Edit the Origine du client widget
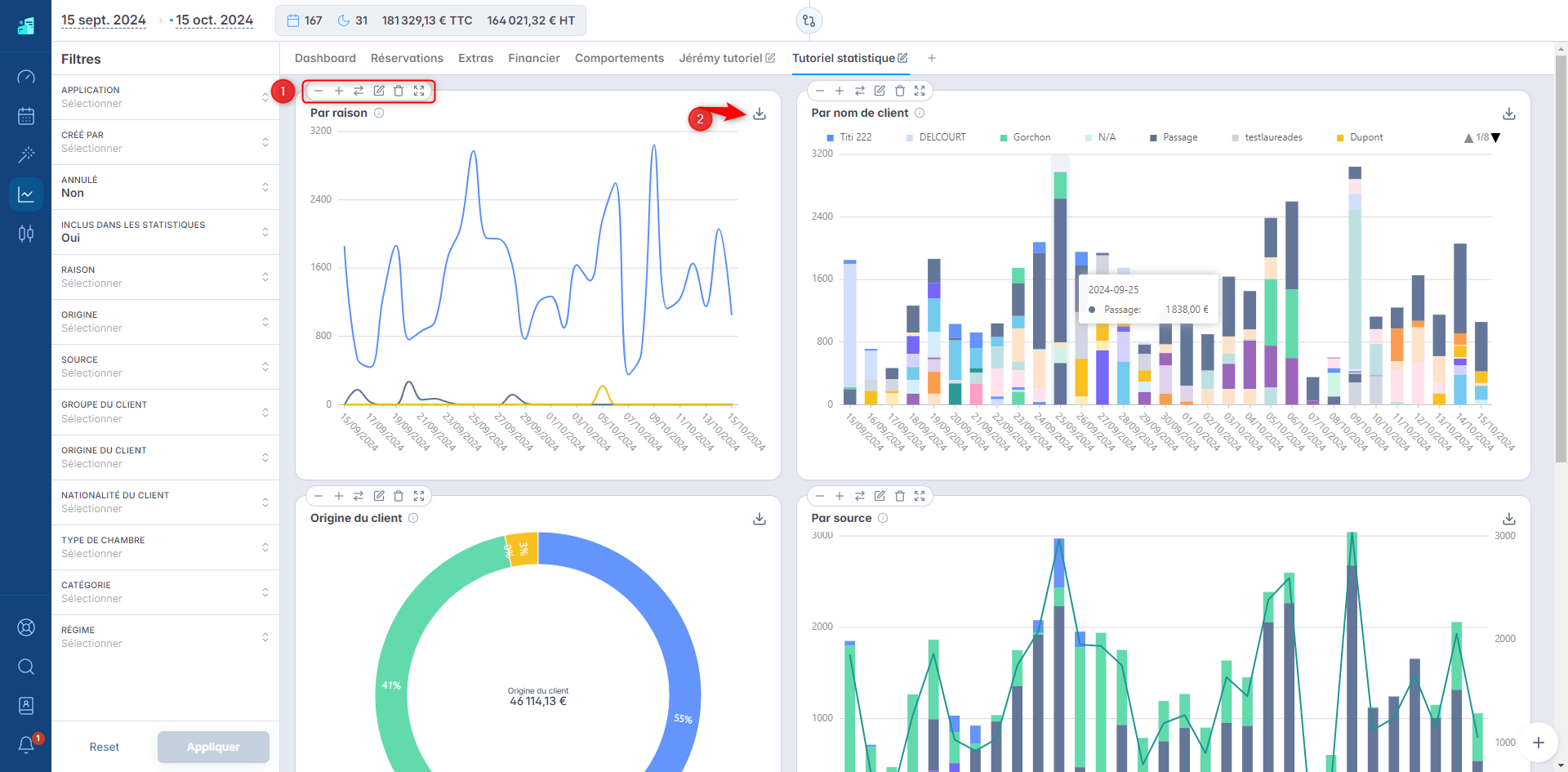This screenshot has height=772, width=1568. (379, 496)
